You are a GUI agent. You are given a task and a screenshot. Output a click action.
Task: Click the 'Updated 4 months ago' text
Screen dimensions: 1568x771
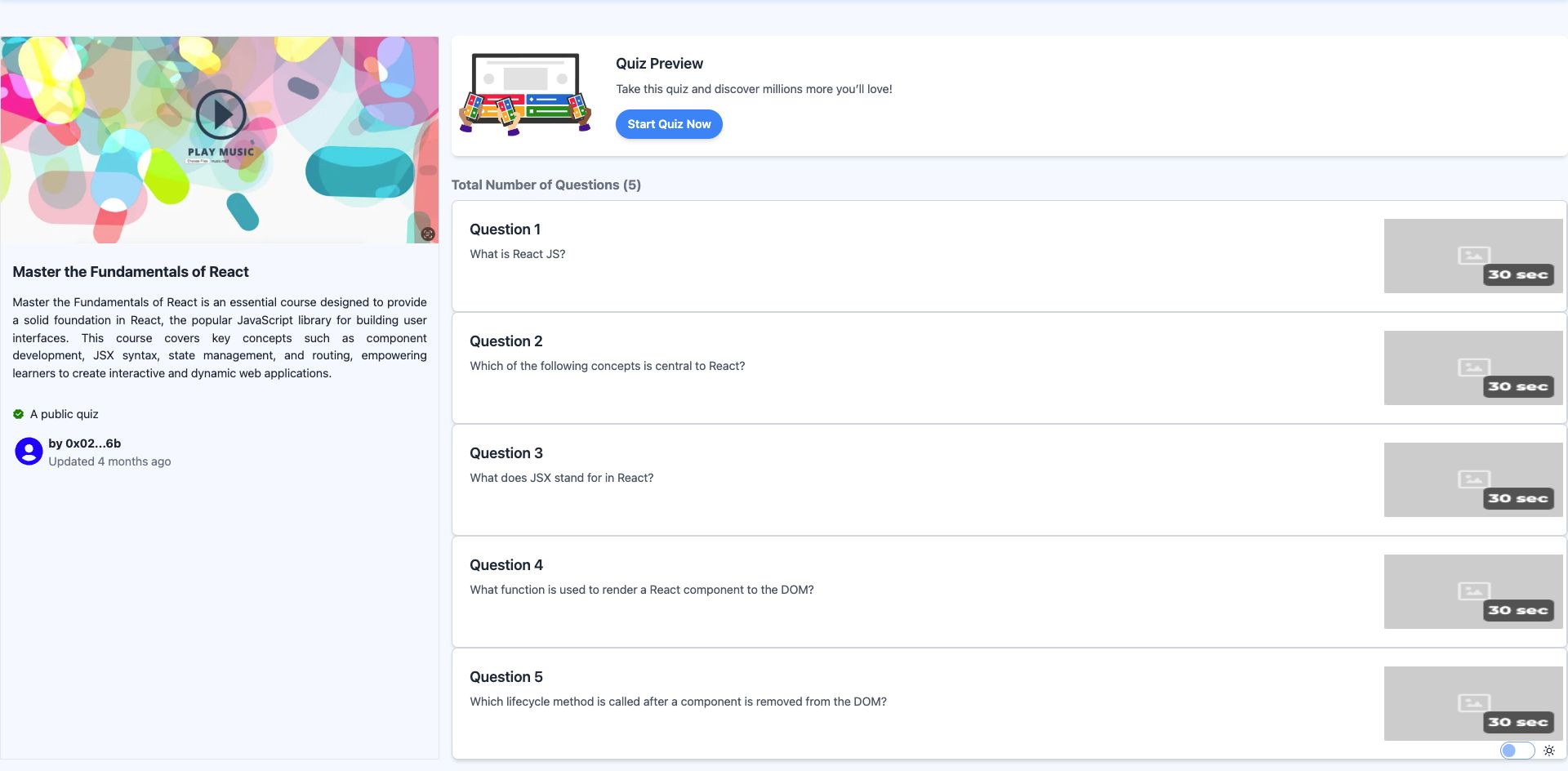click(x=109, y=461)
